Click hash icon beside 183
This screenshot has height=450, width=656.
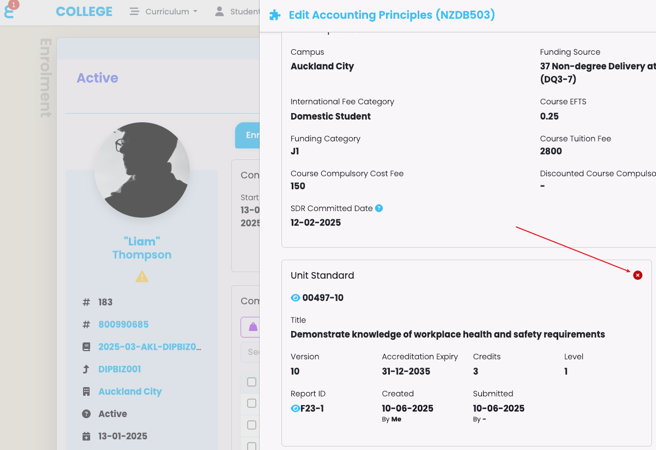(x=86, y=302)
